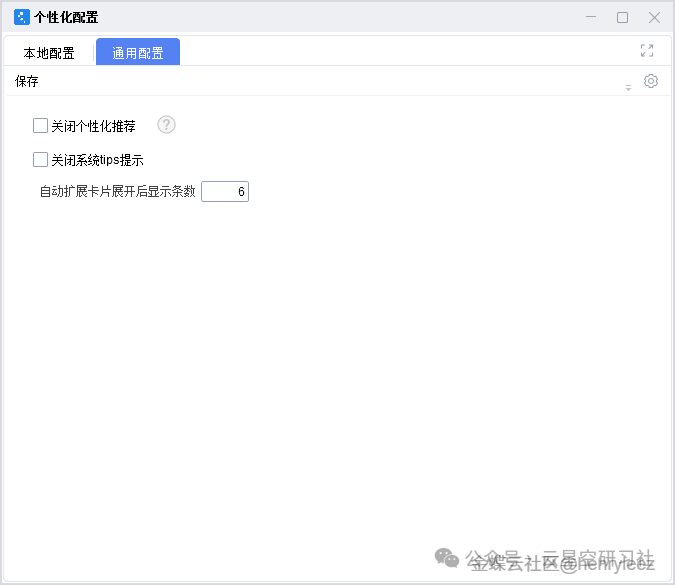Focus the display count field showing 6

tap(225, 191)
